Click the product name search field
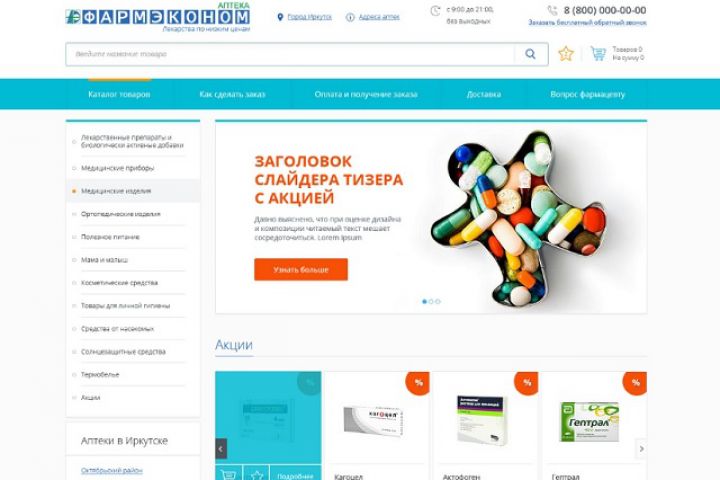720x480 pixels. pyautogui.click(x=290, y=54)
